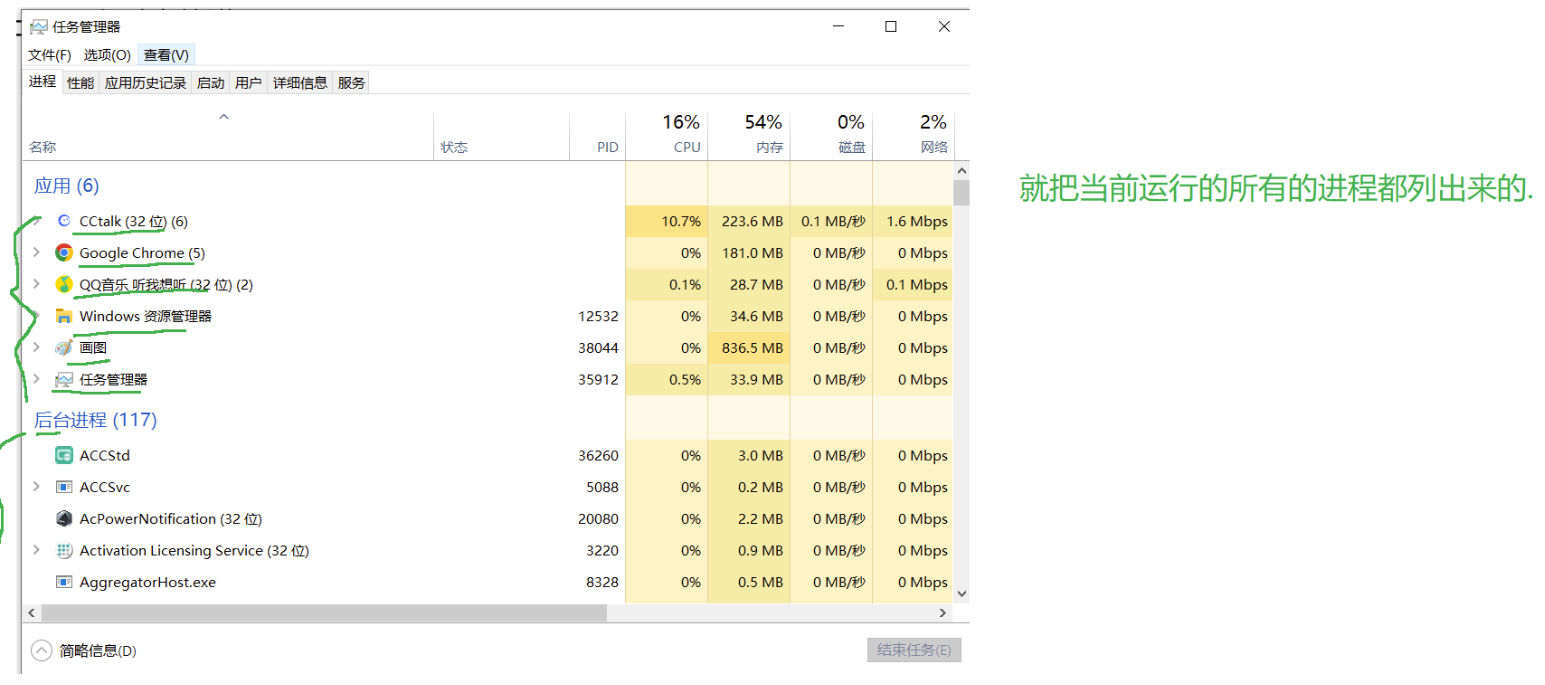This screenshot has width=1545, height=685.
Task: Expand the Activation Licensing Service group
Action: coord(36,551)
